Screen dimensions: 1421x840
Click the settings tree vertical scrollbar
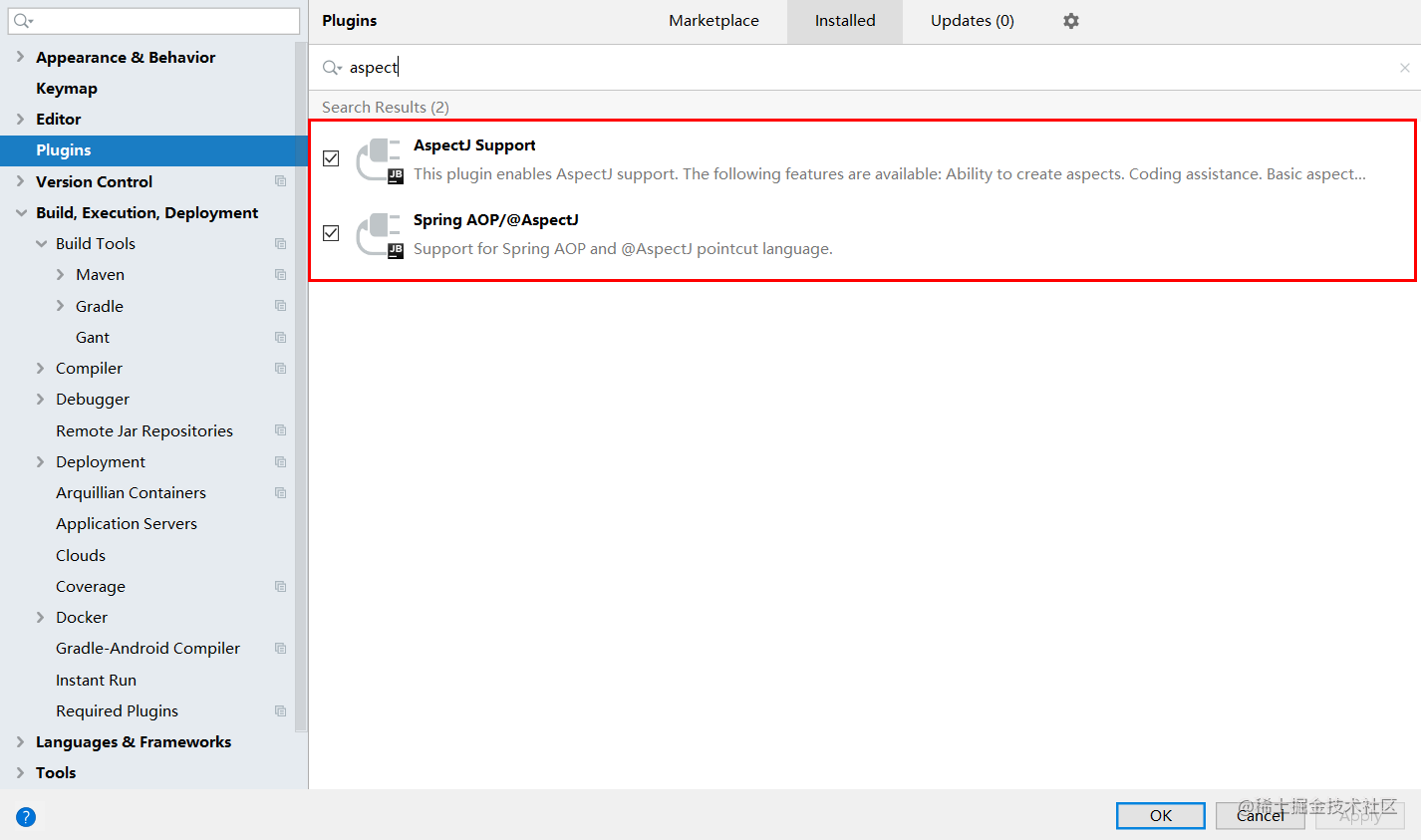click(x=301, y=389)
